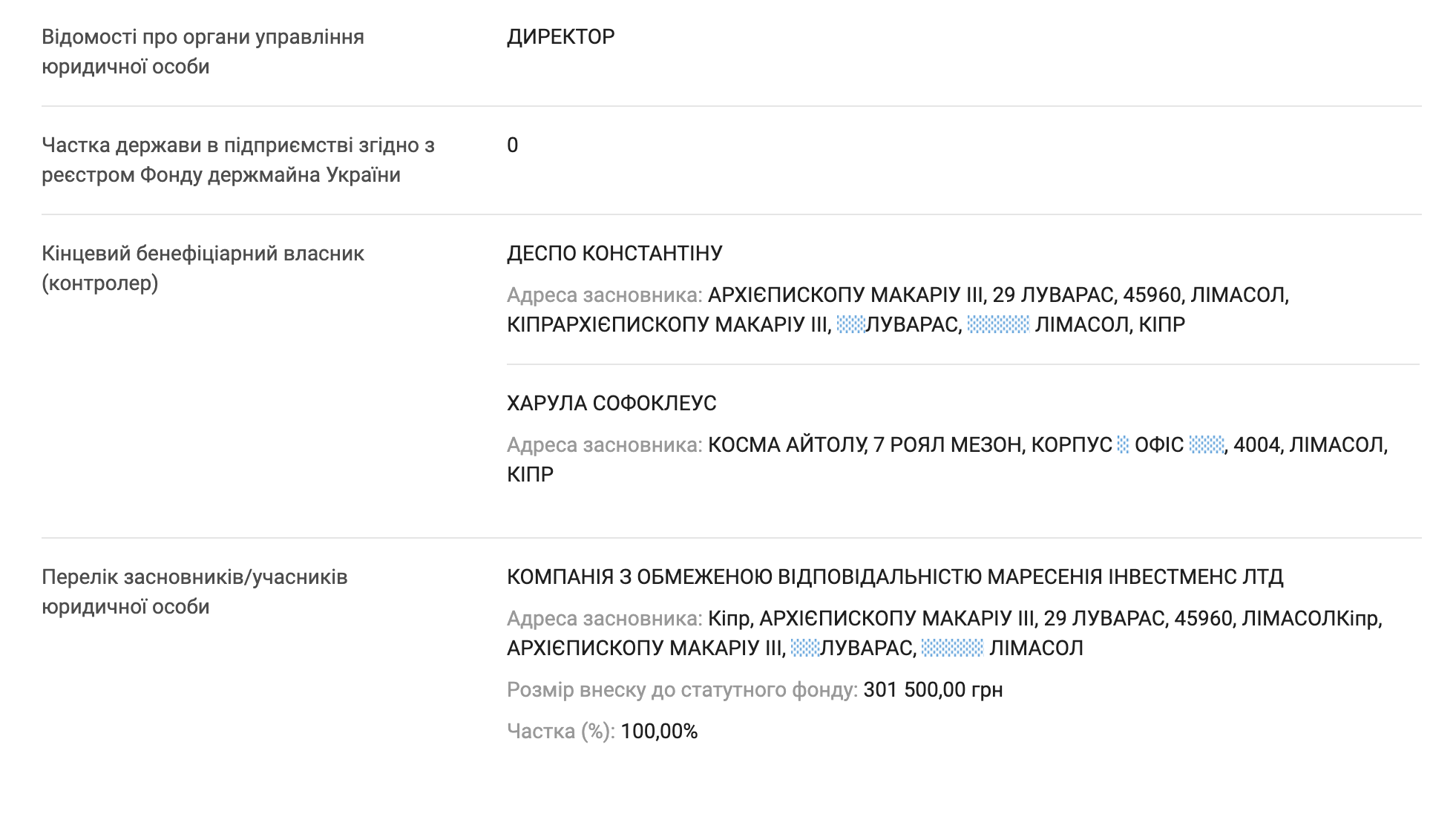The height and width of the screenshot is (831, 1456).
Task: Click the Розмір внеску до статутного фонду label
Action: coord(682,690)
